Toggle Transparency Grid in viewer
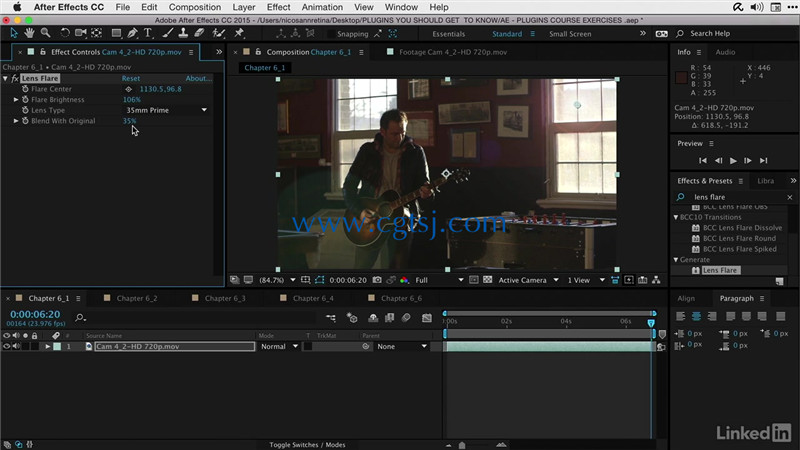The width and height of the screenshot is (800, 450). tap(488, 280)
